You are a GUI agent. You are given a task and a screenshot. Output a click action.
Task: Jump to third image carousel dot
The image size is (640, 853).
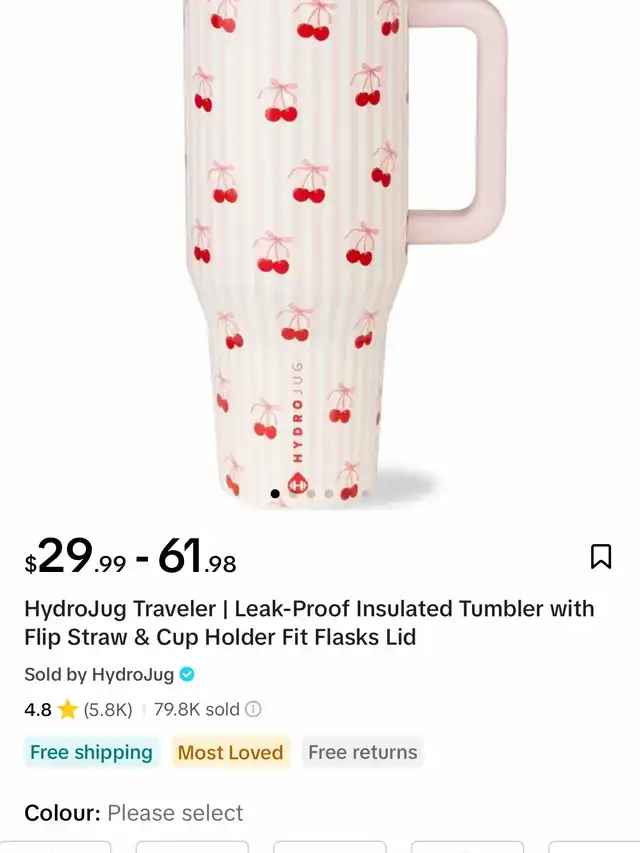tap(311, 493)
